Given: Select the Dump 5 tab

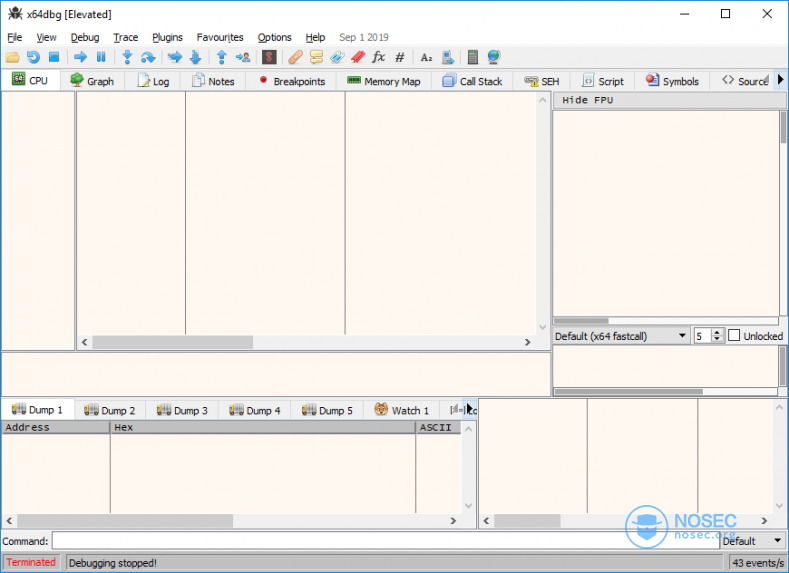Looking at the screenshot, I should tap(327, 411).
